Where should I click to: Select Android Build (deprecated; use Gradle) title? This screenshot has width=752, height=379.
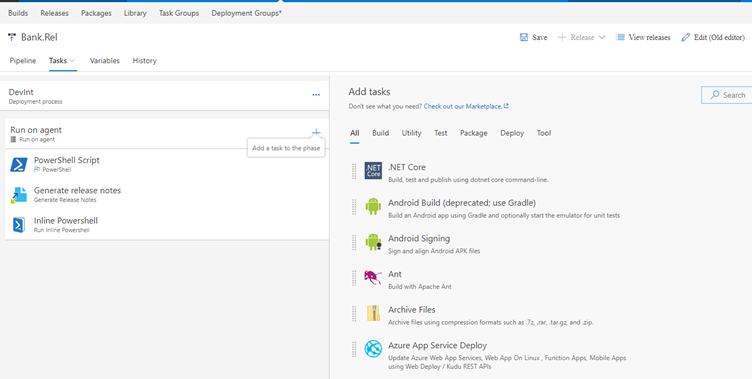(462, 202)
